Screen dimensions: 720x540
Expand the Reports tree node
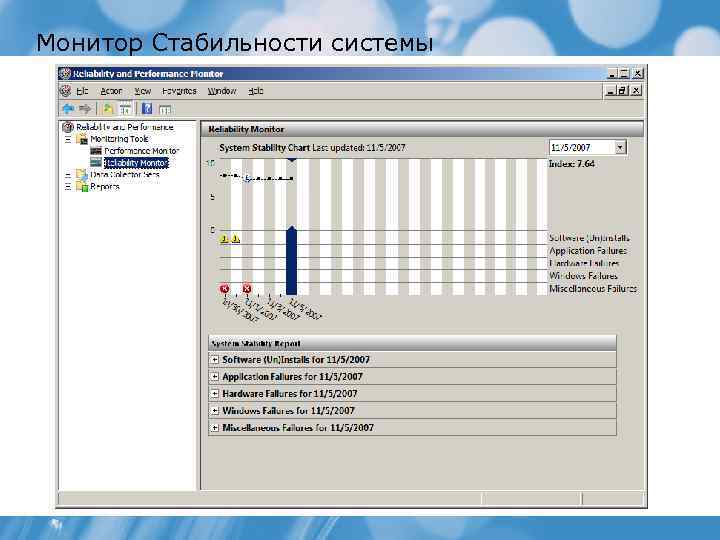[x=68, y=187]
